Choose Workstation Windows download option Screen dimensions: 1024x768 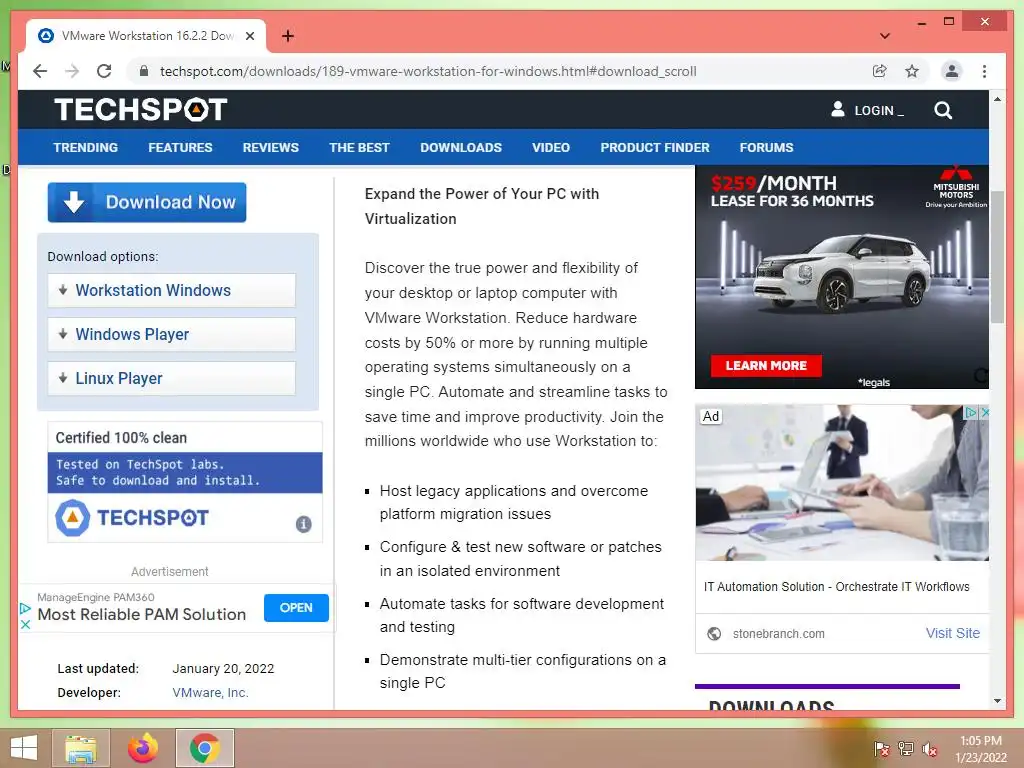coord(171,291)
